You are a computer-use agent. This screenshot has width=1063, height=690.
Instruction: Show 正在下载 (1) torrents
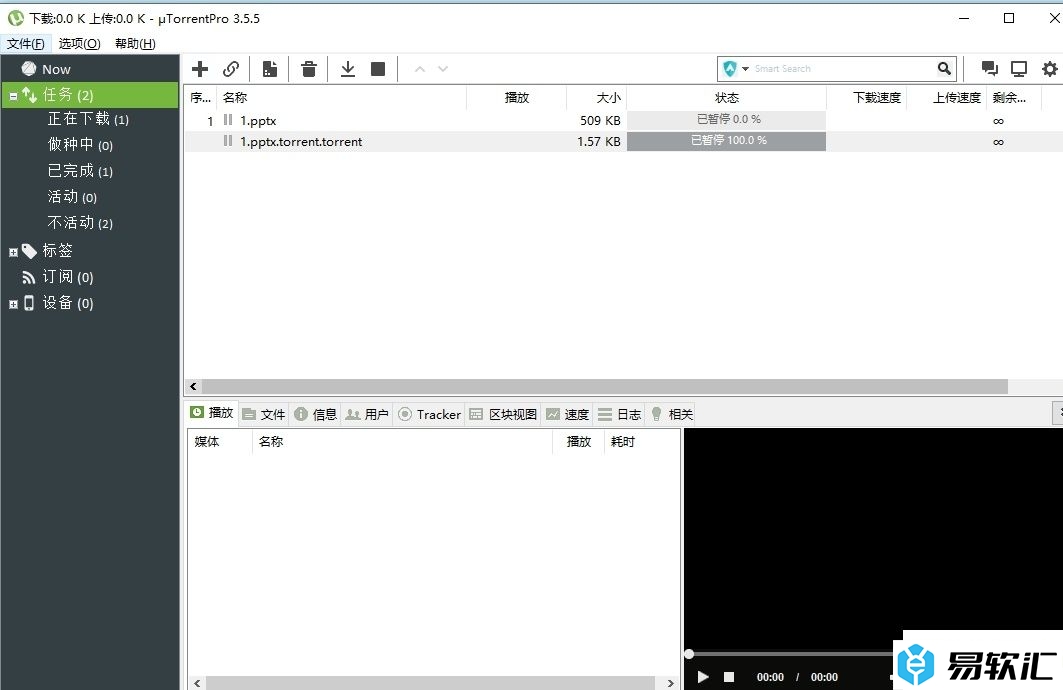pyautogui.click(x=88, y=119)
